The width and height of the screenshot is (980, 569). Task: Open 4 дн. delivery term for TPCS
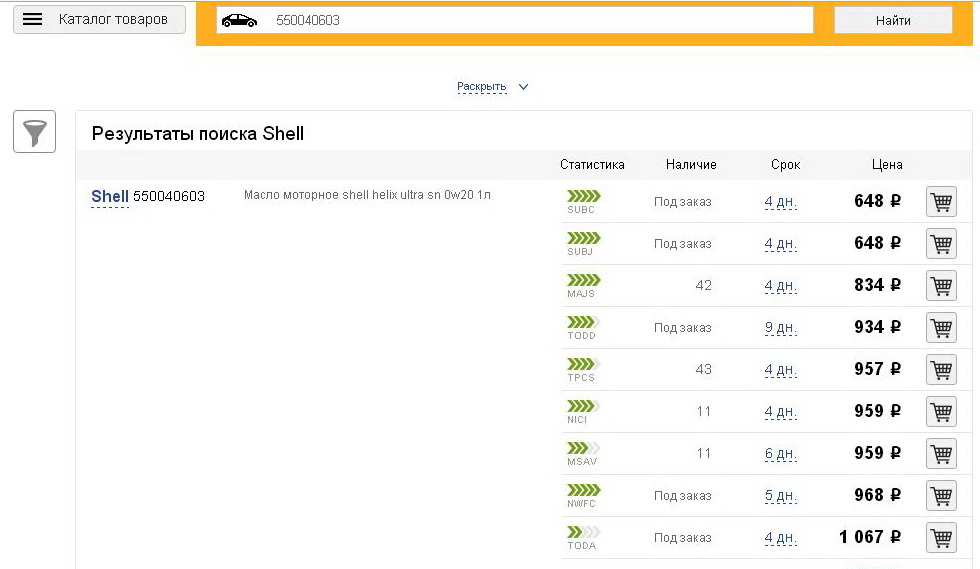(780, 370)
